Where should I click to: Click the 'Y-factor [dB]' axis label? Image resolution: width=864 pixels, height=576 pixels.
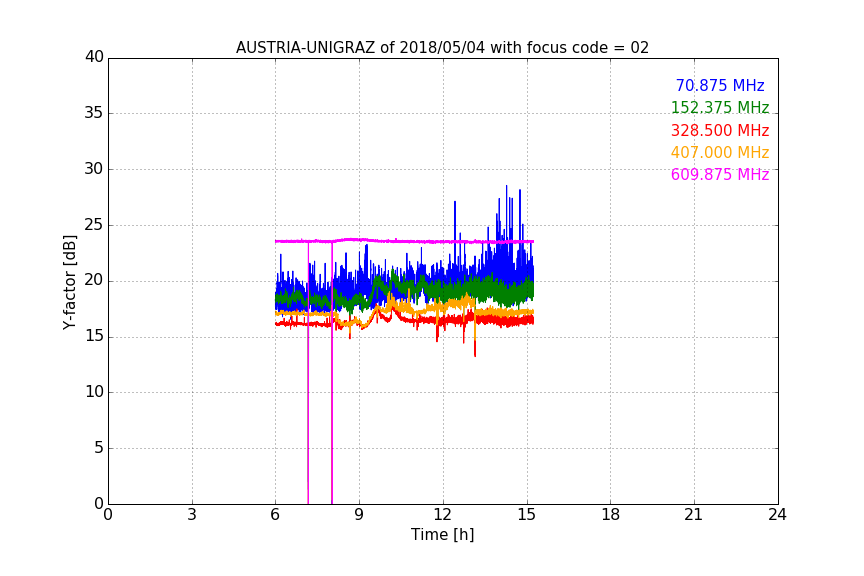pyautogui.click(x=69, y=282)
